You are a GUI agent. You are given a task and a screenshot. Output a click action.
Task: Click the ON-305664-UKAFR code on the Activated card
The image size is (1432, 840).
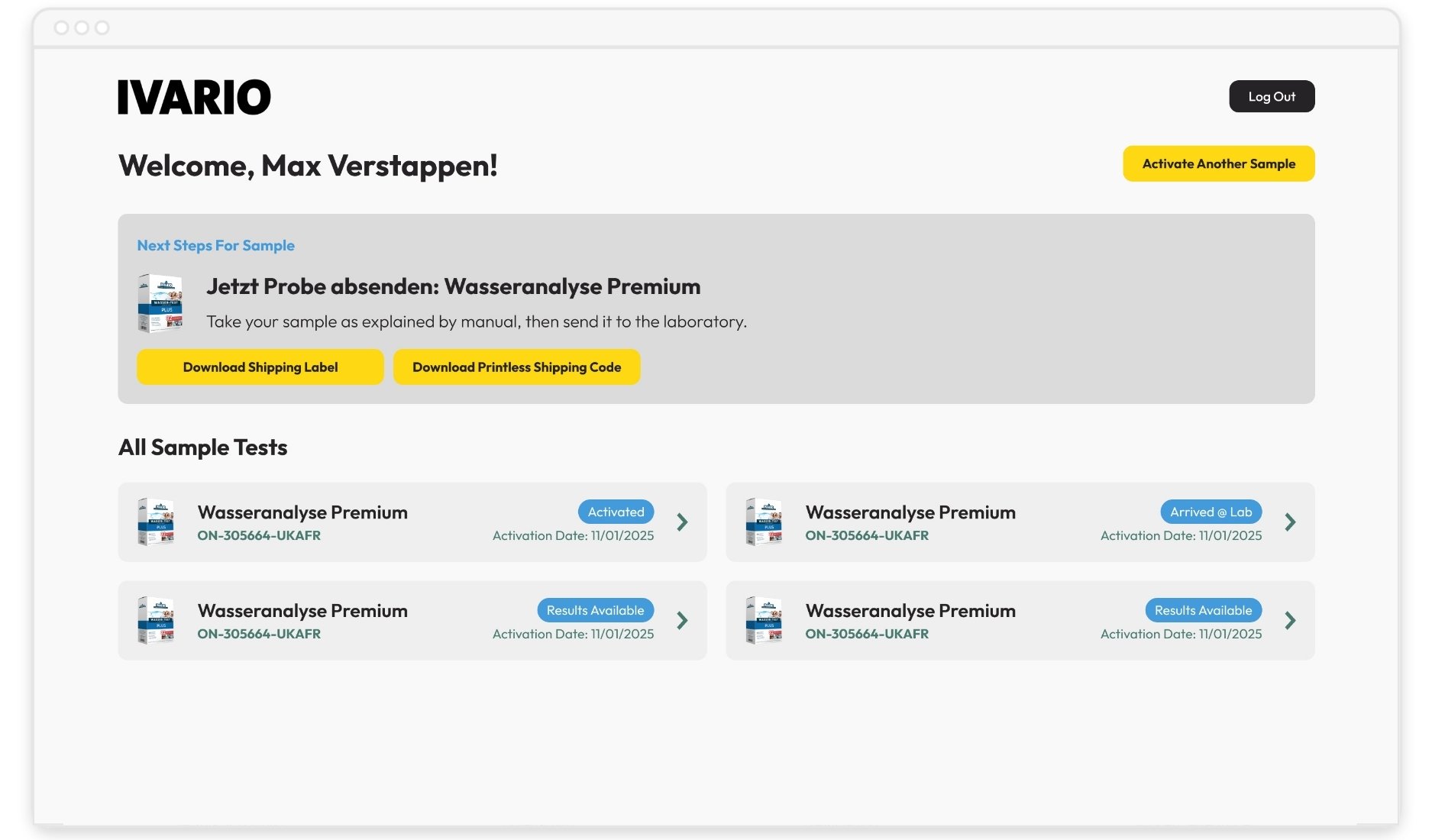tap(260, 535)
